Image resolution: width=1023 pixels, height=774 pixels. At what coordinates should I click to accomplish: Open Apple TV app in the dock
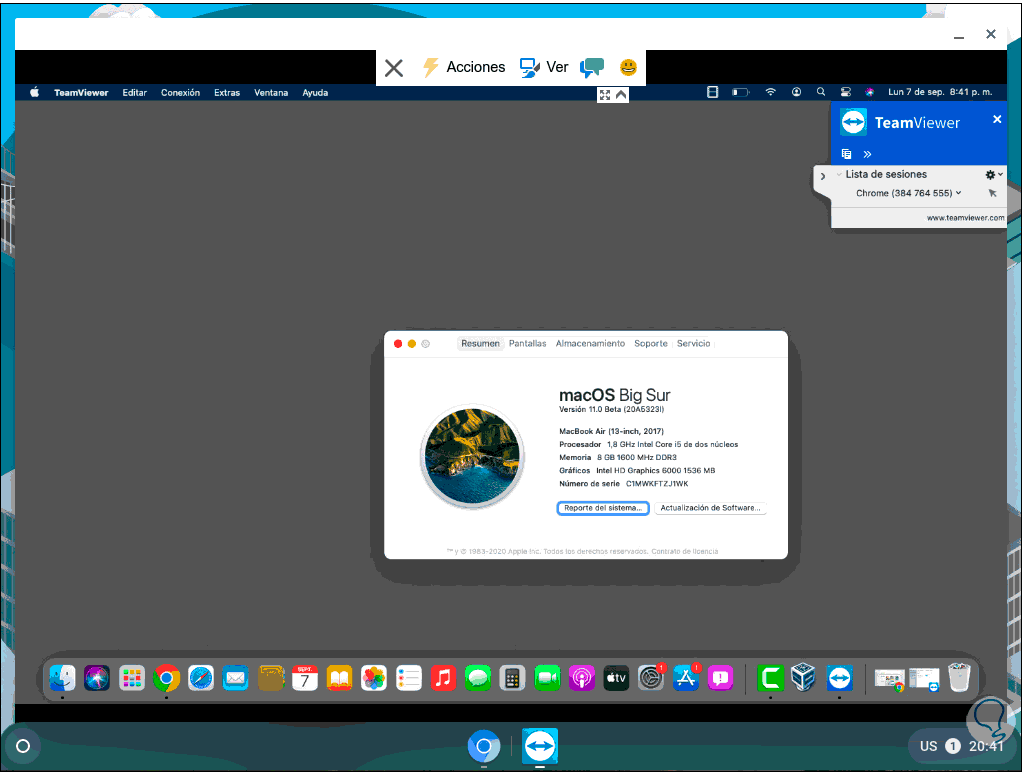coord(616,679)
